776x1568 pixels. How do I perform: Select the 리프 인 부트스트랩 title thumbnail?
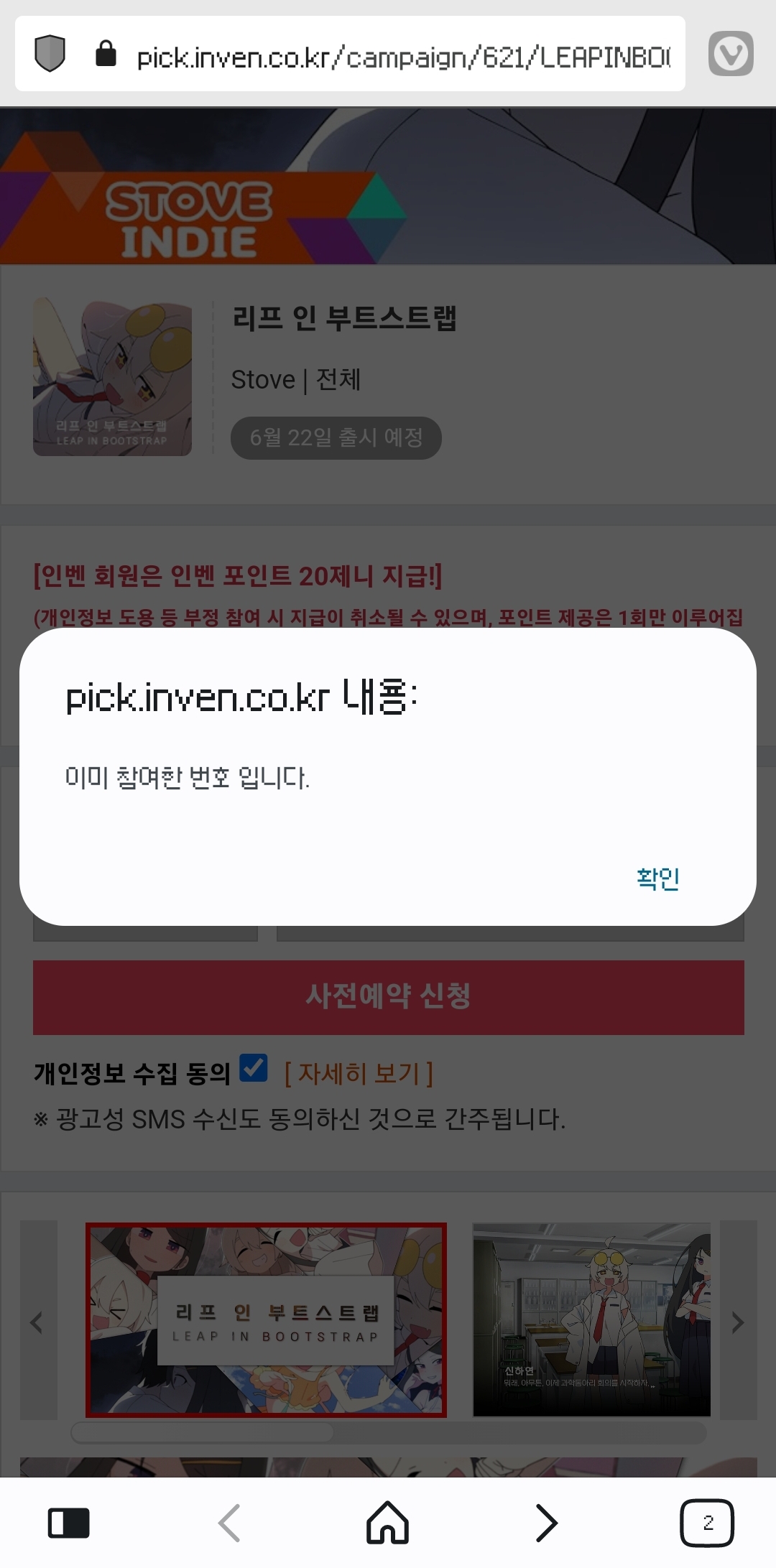267,1320
